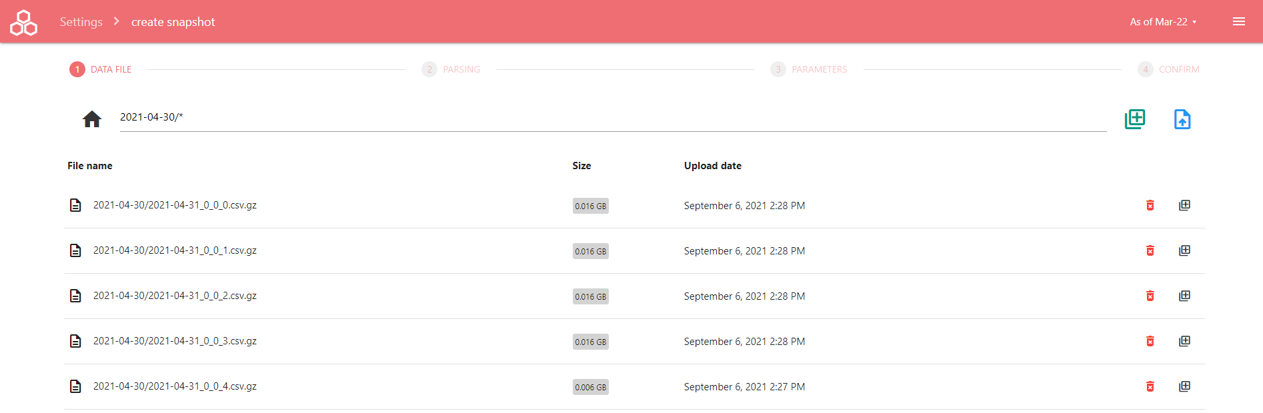Delete the 2021-04-31_0_0_2.csv.gz file
The image size is (1263, 413).
pyautogui.click(x=1150, y=296)
